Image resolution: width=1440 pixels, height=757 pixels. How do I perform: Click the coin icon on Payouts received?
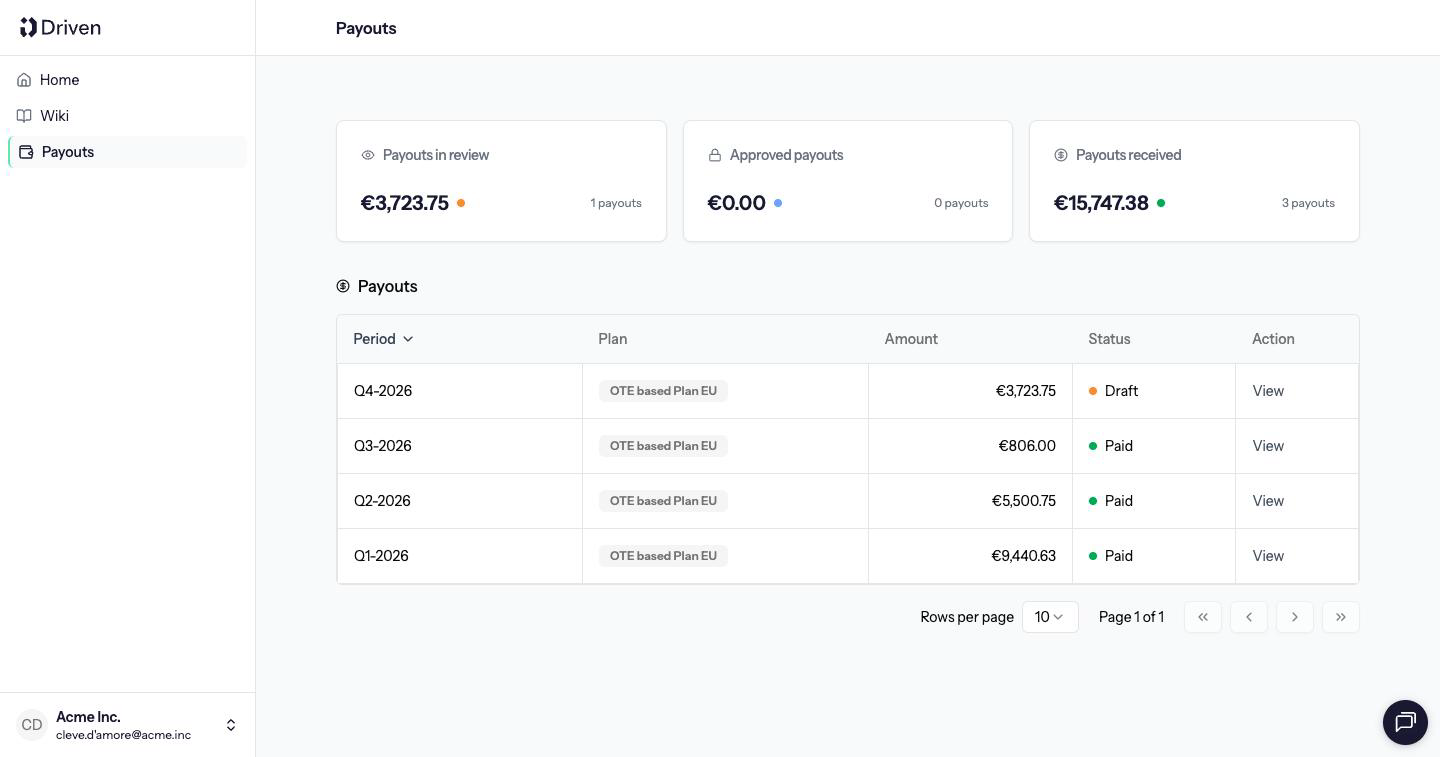click(1061, 155)
